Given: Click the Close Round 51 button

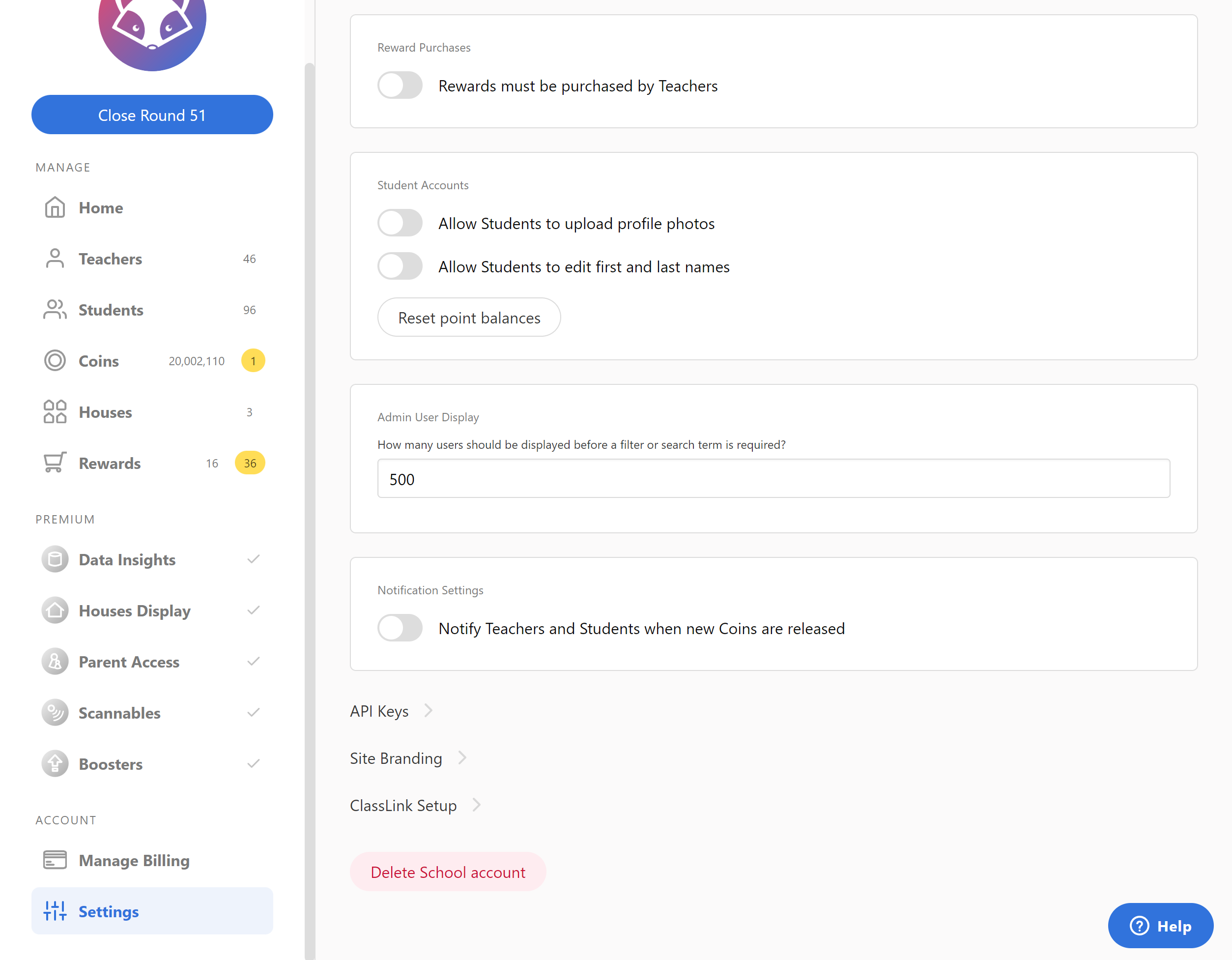Looking at the screenshot, I should [x=152, y=115].
